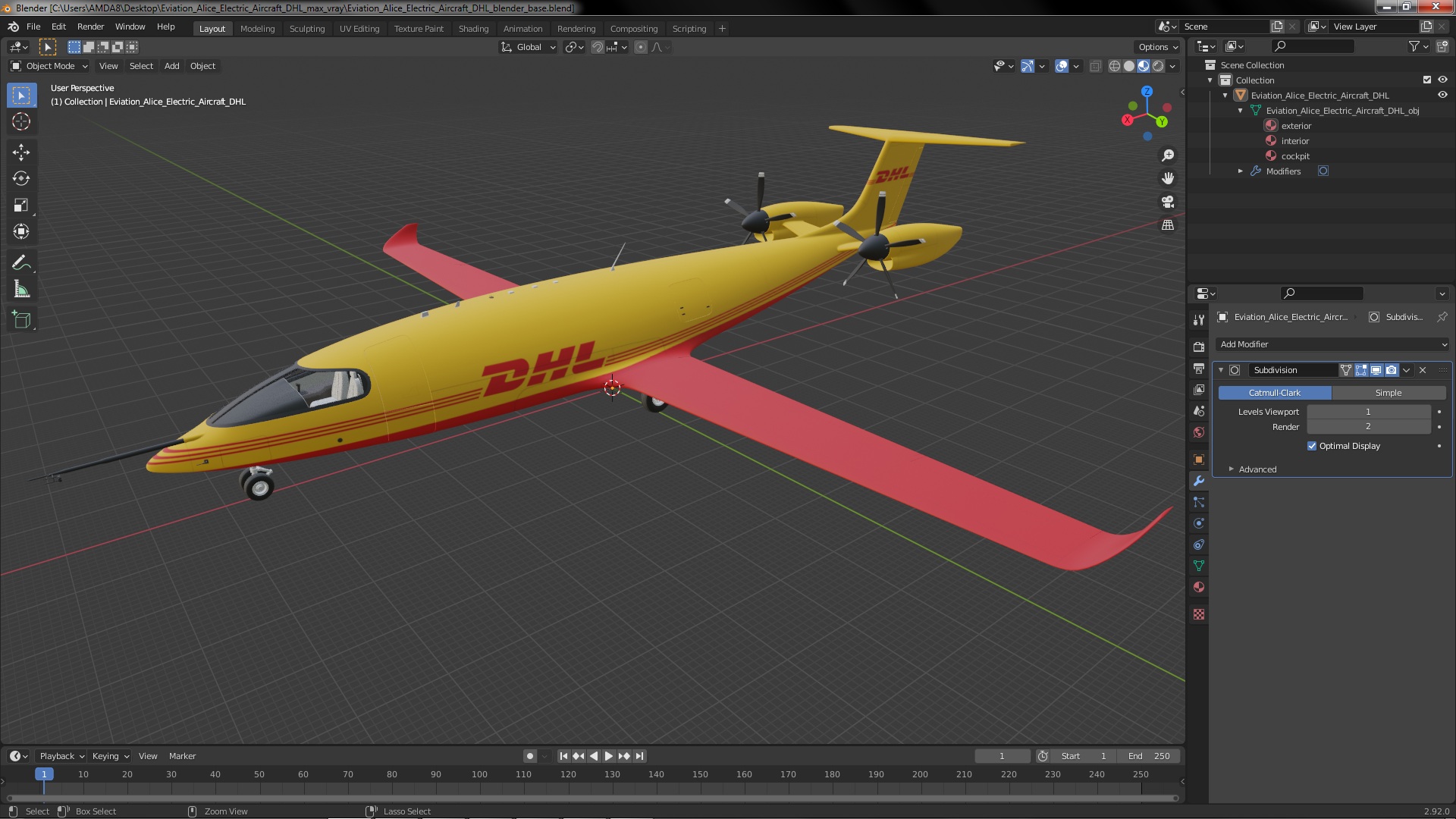This screenshot has height=819, width=1456.
Task: Open the Particles properties tab
Action: pos(1199,502)
